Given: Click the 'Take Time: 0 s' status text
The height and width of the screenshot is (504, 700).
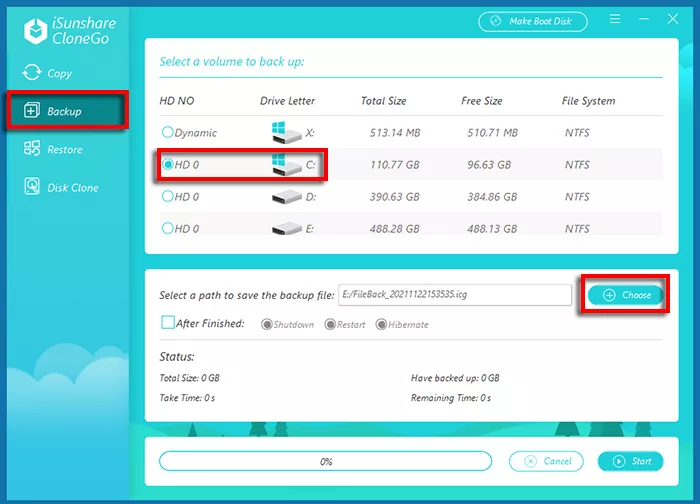Looking at the screenshot, I should click(187, 397).
